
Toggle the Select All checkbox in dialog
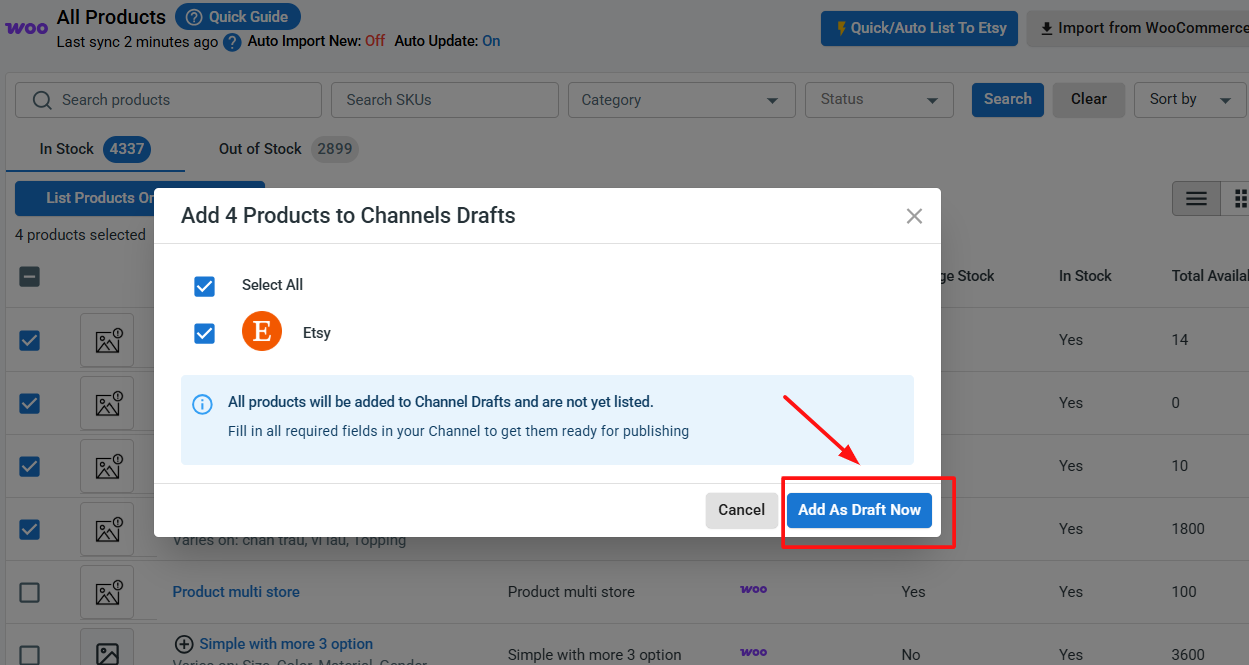204,286
